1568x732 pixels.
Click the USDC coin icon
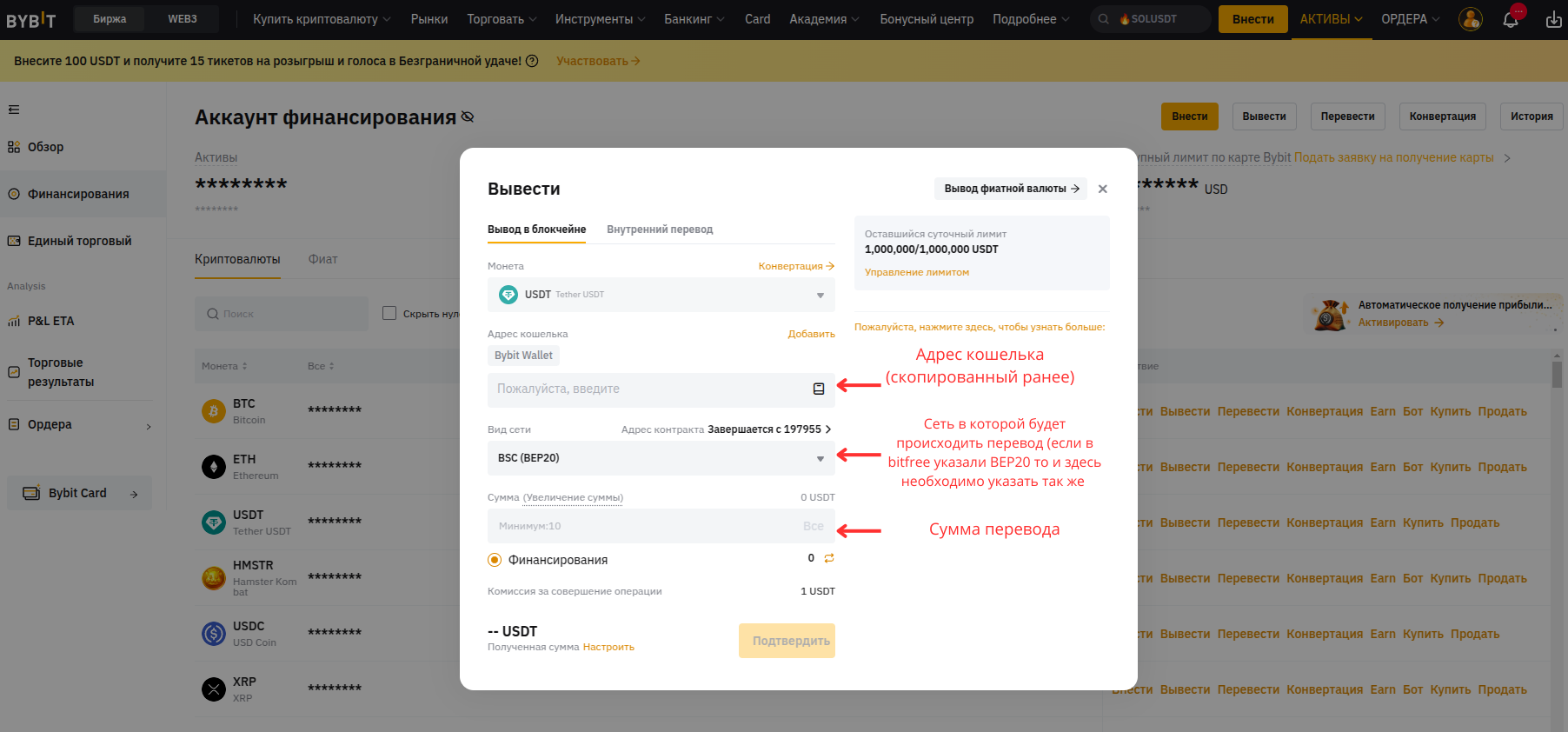[x=214, y=634]
